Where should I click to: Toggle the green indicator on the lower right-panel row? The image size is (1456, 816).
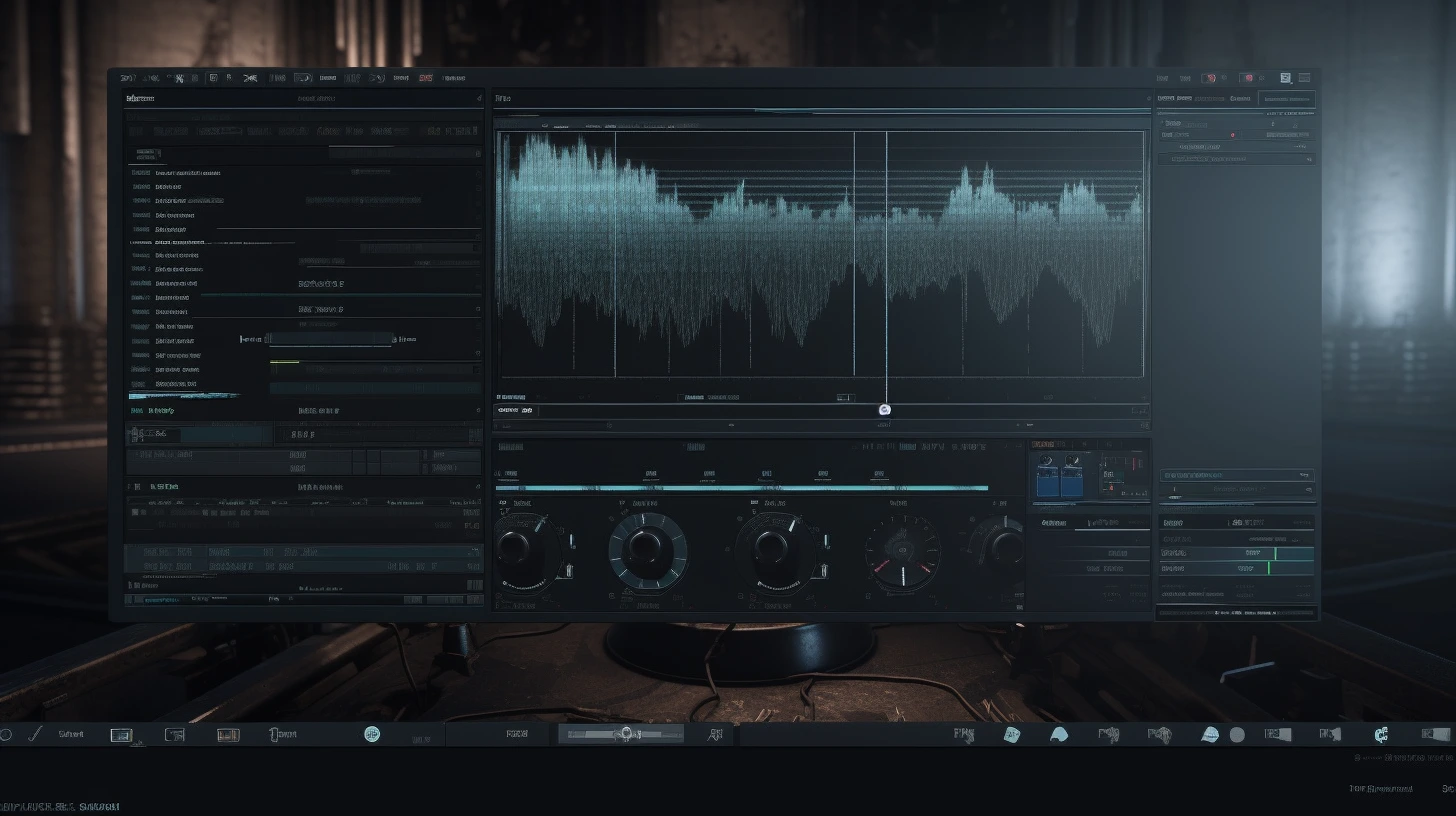1270,568
